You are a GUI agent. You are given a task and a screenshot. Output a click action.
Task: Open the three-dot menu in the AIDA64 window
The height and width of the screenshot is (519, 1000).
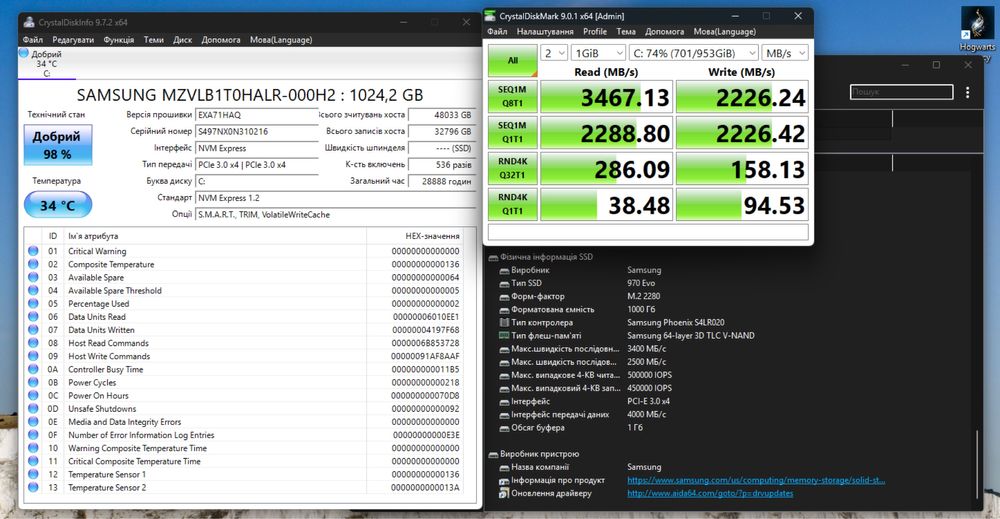coord(967,92)
